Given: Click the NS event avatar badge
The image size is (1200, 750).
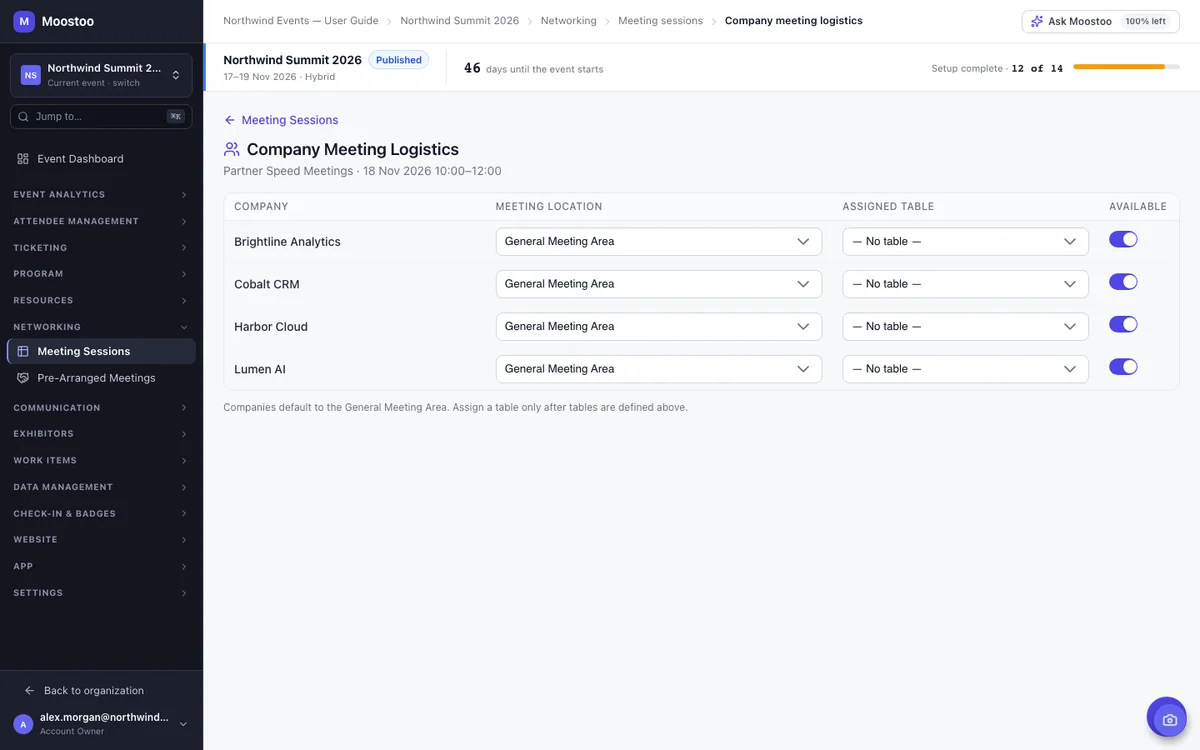Looking at the screenshot, I should point(31,75).
